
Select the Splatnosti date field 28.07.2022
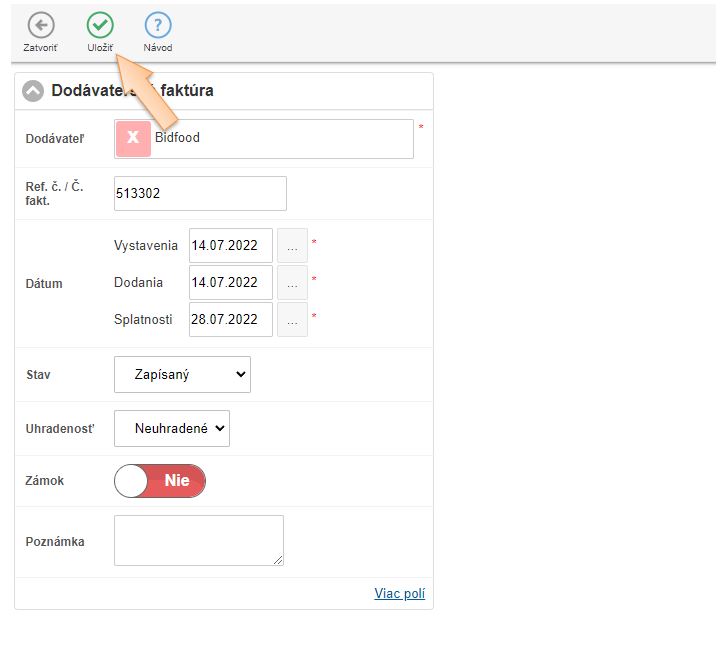230,320
